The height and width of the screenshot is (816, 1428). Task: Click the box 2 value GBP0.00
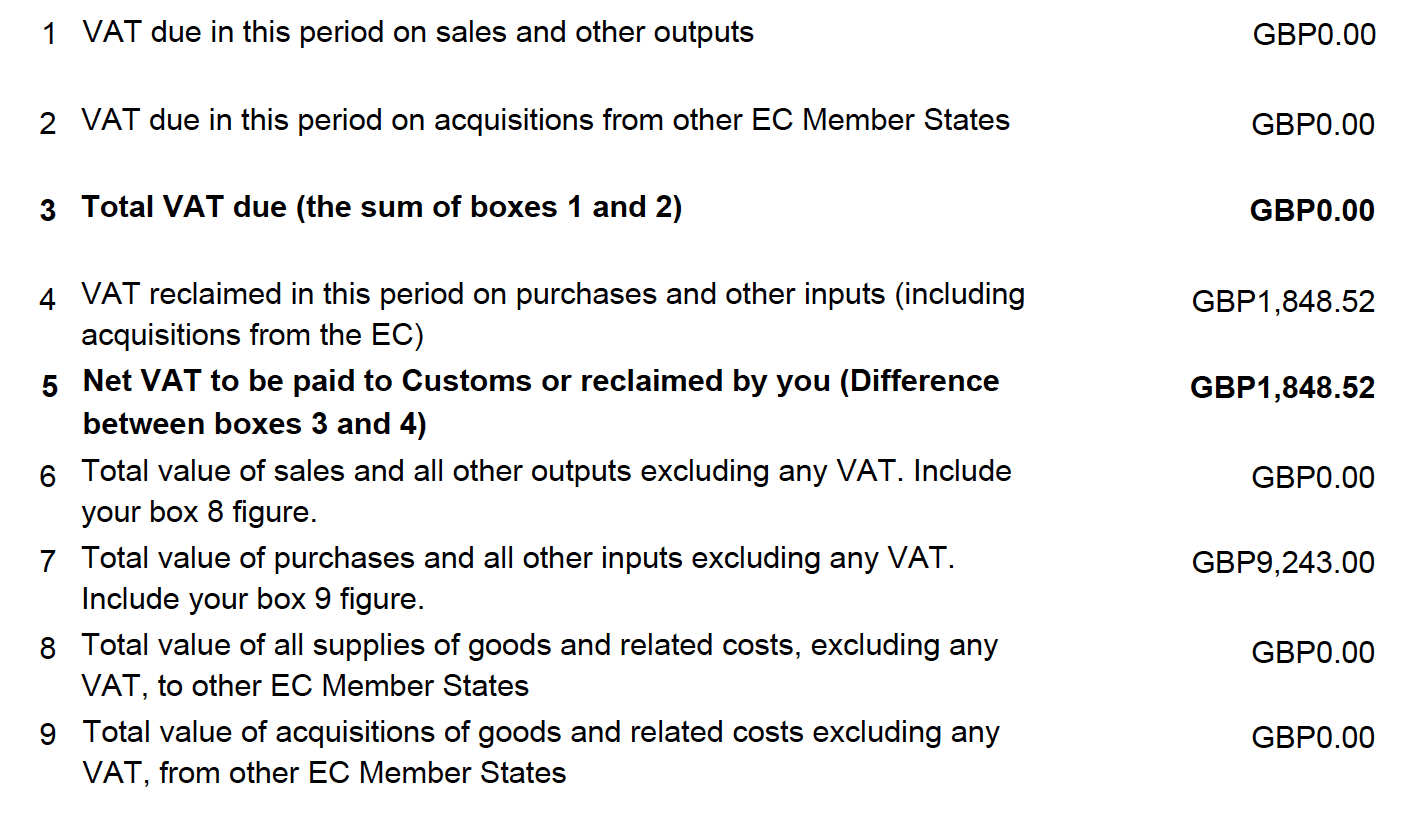tap(1313, 125)
